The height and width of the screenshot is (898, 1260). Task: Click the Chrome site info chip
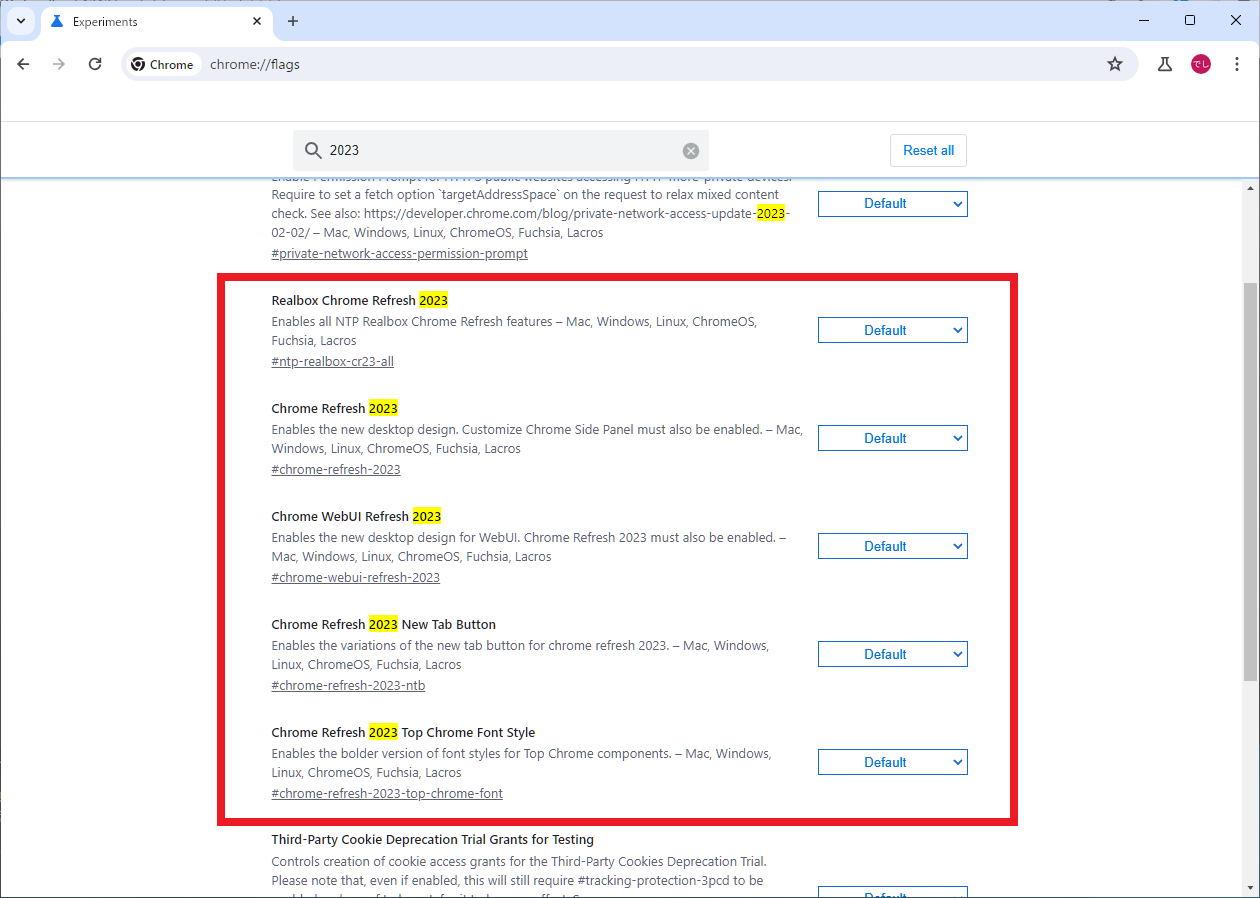163,64
